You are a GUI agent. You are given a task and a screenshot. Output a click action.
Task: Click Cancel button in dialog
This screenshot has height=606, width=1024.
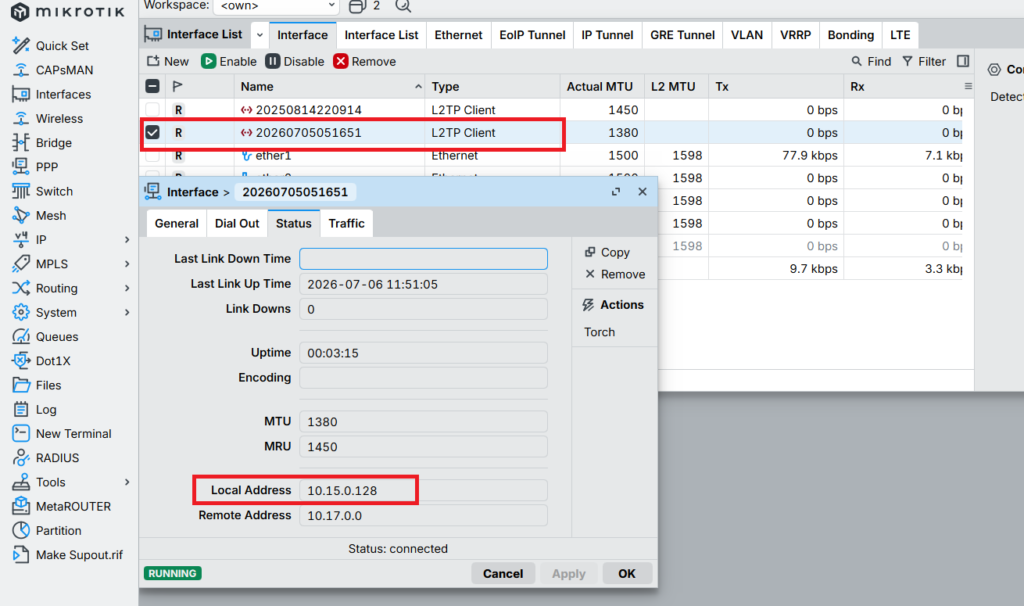(x=503, y=573)
